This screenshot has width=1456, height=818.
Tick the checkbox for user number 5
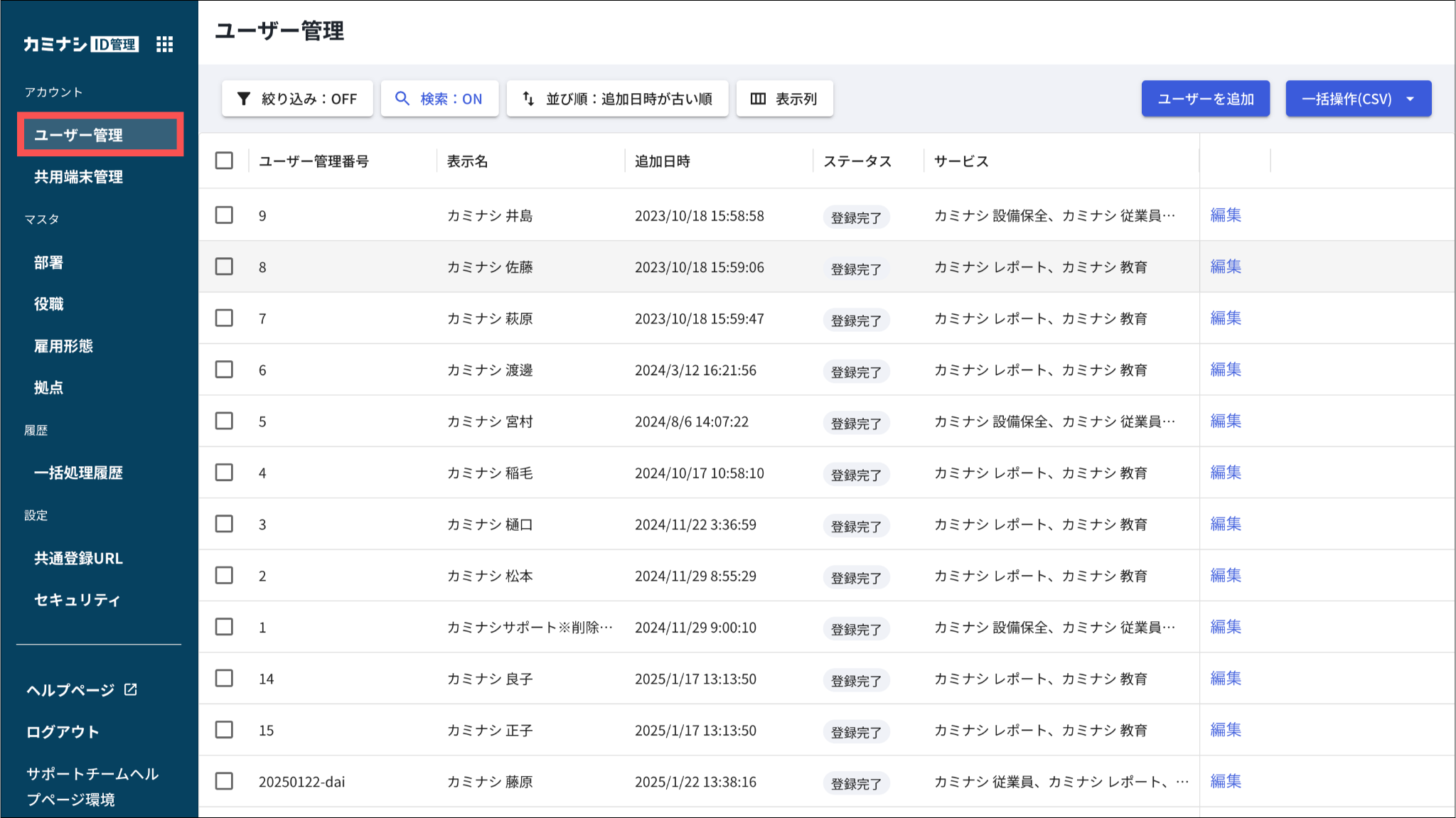click(x=224, y=421)
